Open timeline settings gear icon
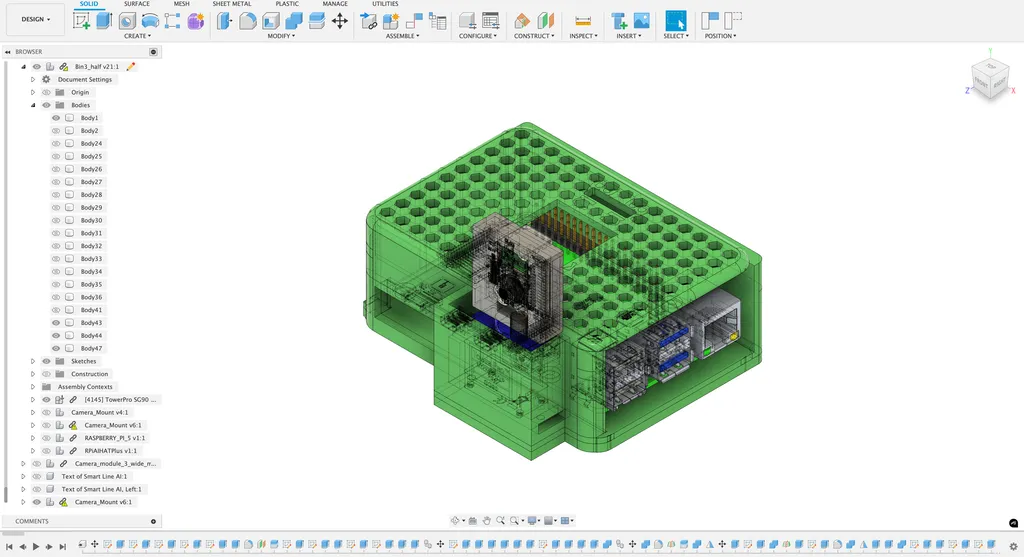This screenshot has height=557, width=1024. click(1013, 546)
